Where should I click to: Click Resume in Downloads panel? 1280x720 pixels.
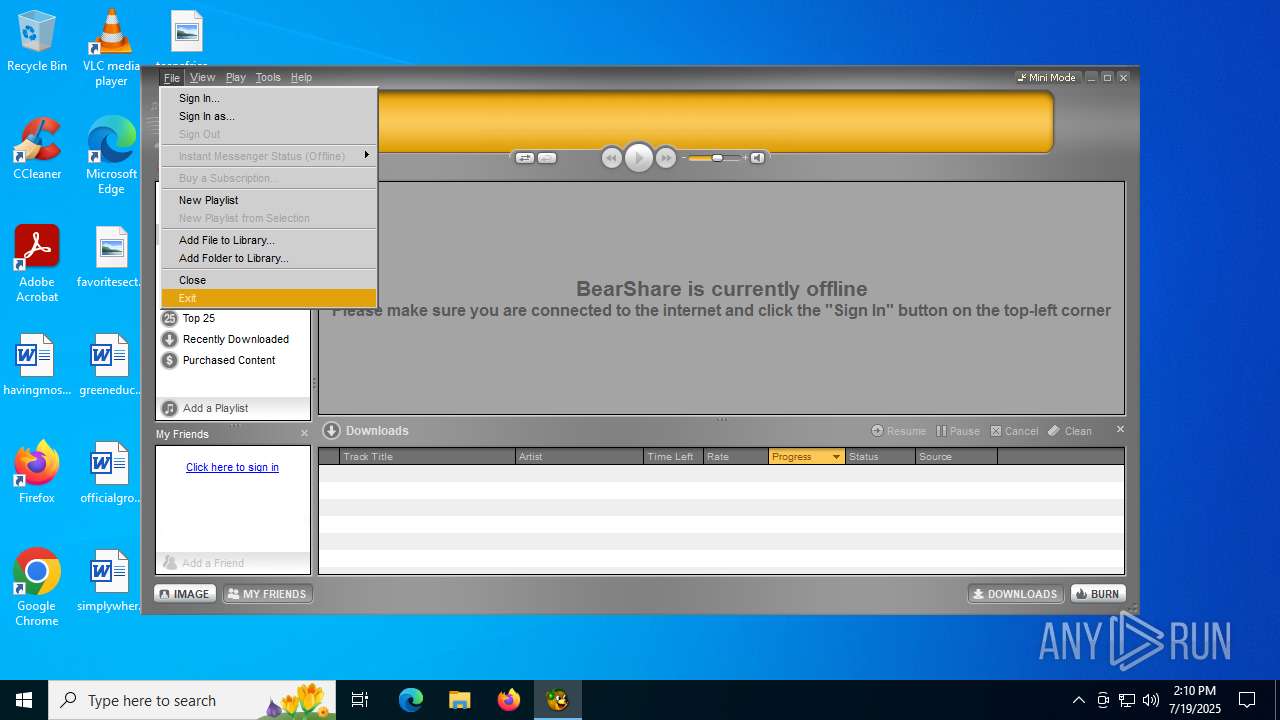898,431
